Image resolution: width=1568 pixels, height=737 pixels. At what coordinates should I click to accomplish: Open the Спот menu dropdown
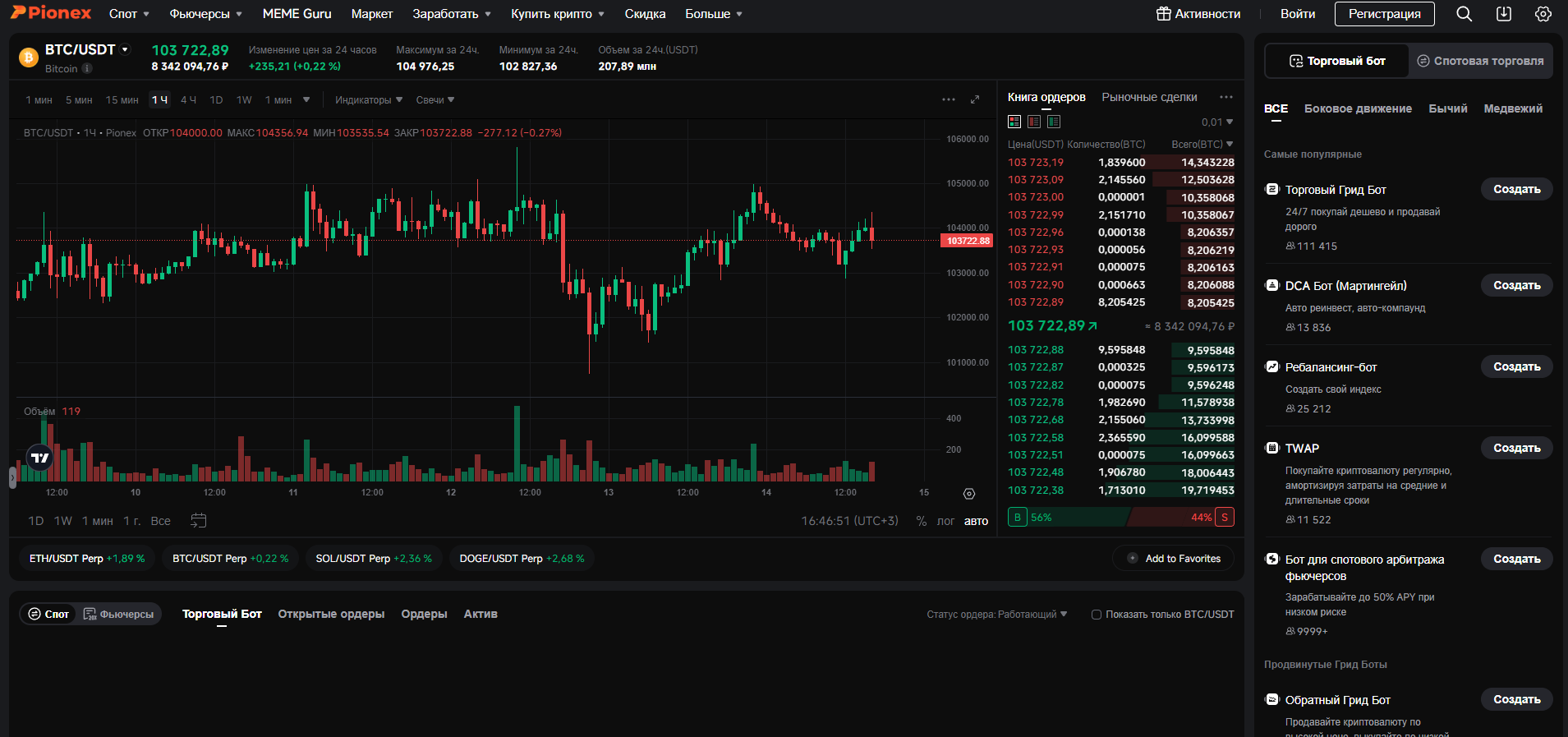(x=129, y=14)
